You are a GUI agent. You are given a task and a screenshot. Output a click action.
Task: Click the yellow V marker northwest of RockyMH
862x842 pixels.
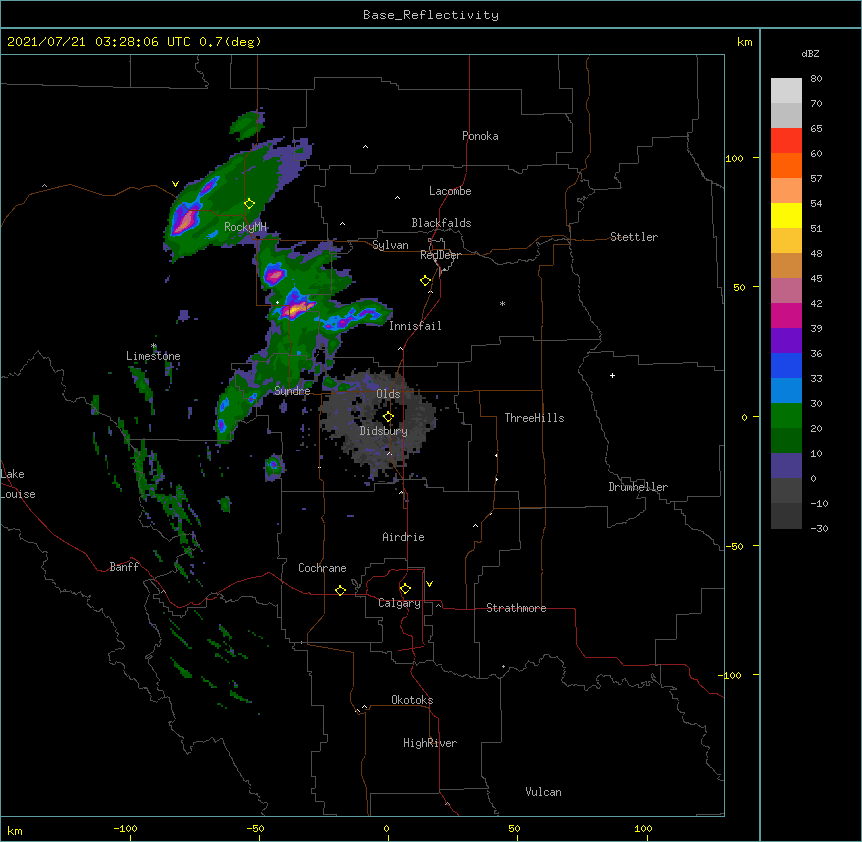tap(175, 184)
